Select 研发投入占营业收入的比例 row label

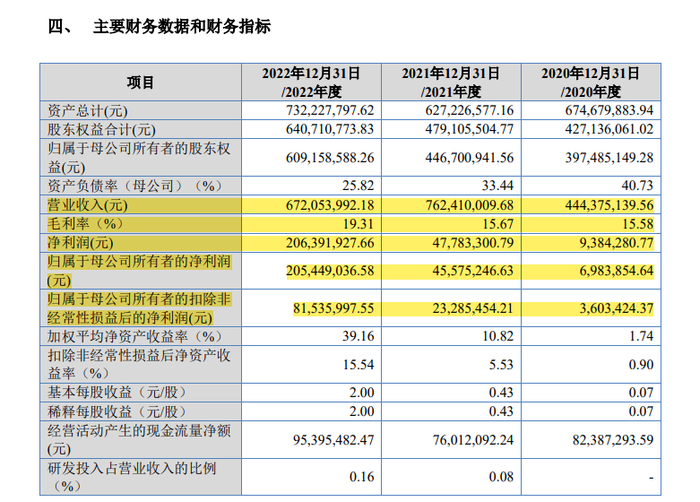pyautogui.click(x=132, y=477)
